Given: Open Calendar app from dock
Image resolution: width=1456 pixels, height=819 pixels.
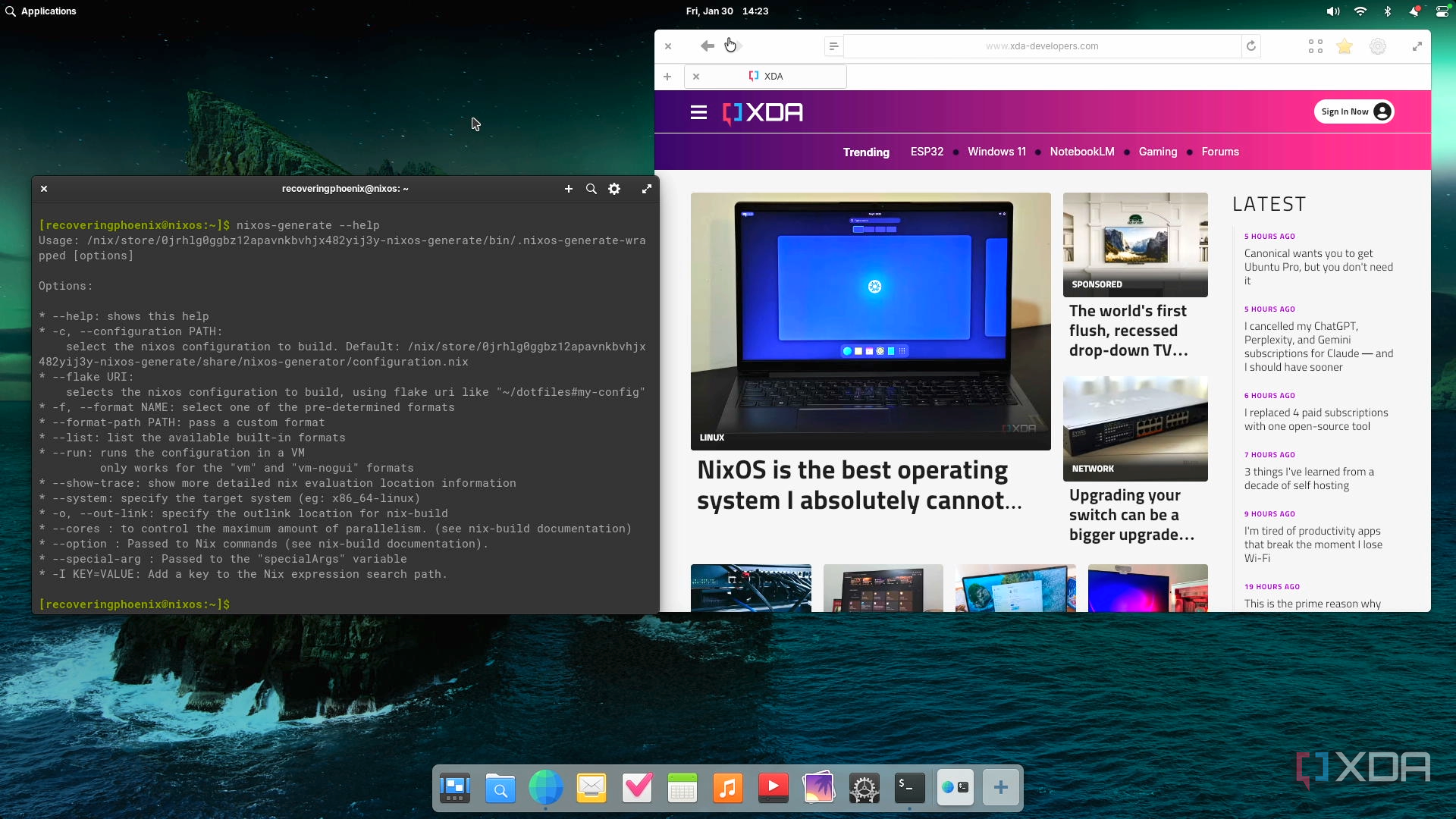Looking at the screenshot, I should point(682,789).
